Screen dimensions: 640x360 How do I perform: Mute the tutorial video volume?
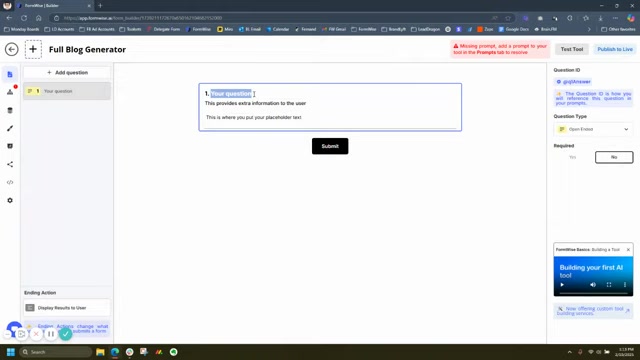tap(593, 285)
